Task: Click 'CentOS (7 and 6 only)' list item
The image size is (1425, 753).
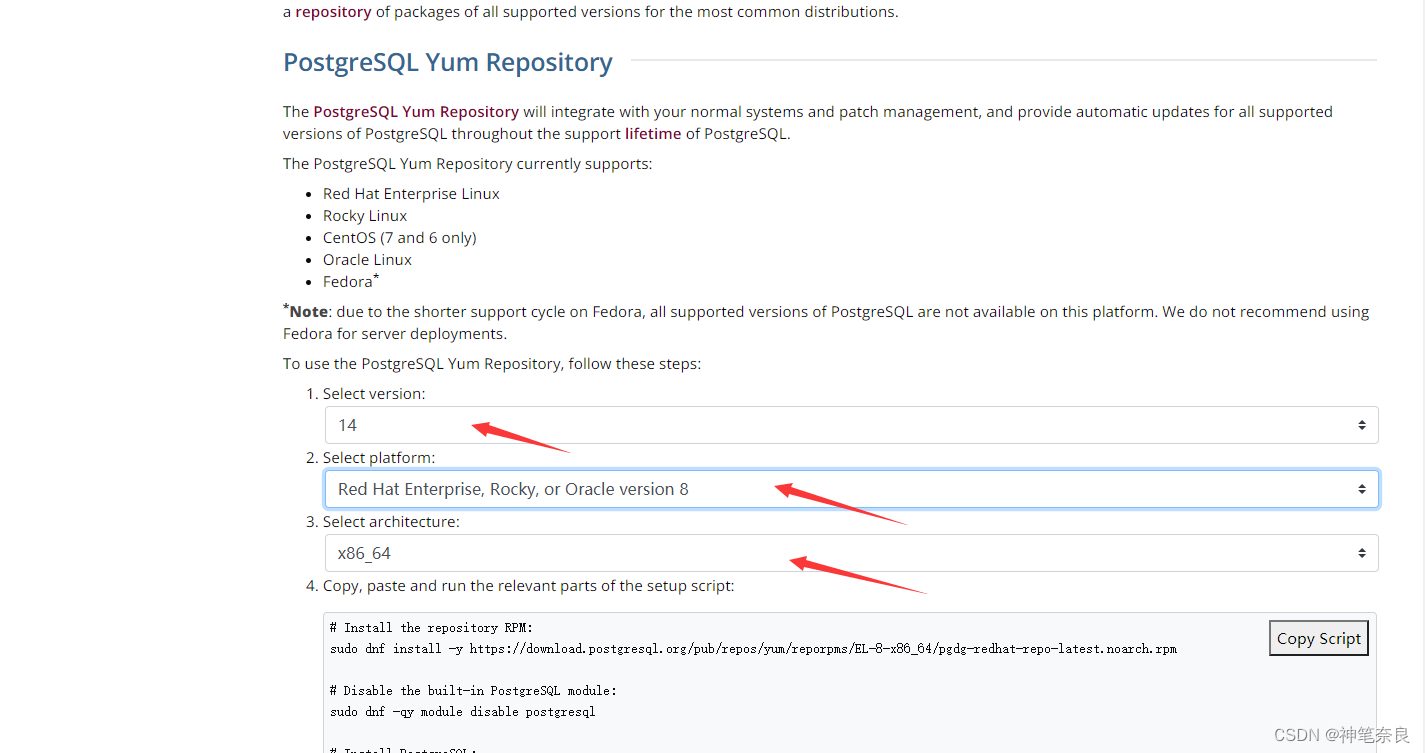Action: (x=399, y=238)
